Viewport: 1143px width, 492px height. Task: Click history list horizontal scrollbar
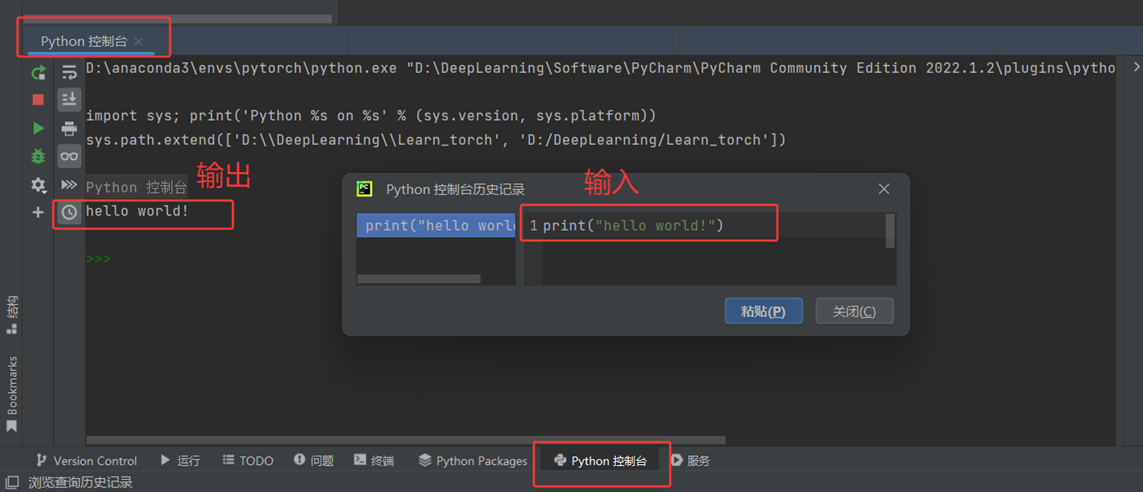[418, 278]
